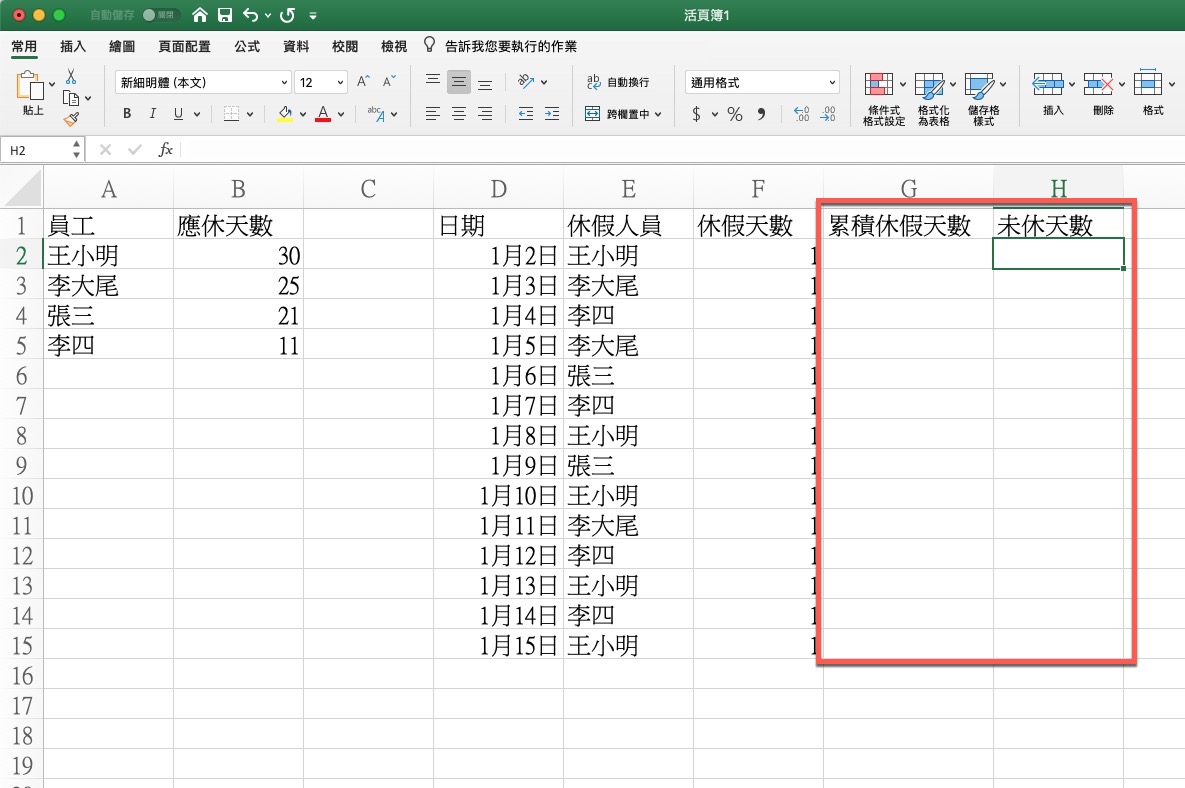Align text to top of cell
Viewport: 1185px width, 788px height.
coord(432,81)
